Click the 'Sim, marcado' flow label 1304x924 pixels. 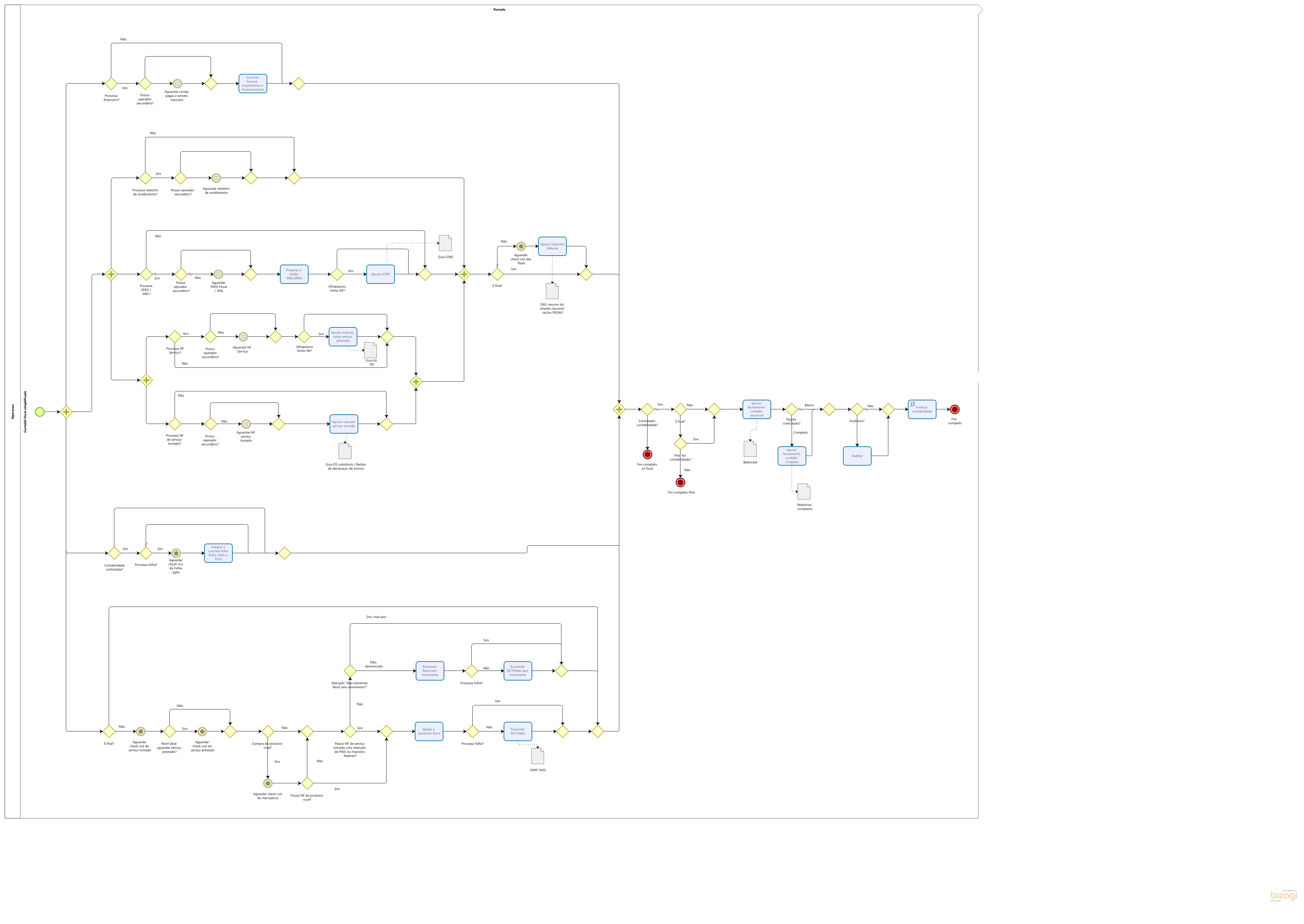(376, 617)
